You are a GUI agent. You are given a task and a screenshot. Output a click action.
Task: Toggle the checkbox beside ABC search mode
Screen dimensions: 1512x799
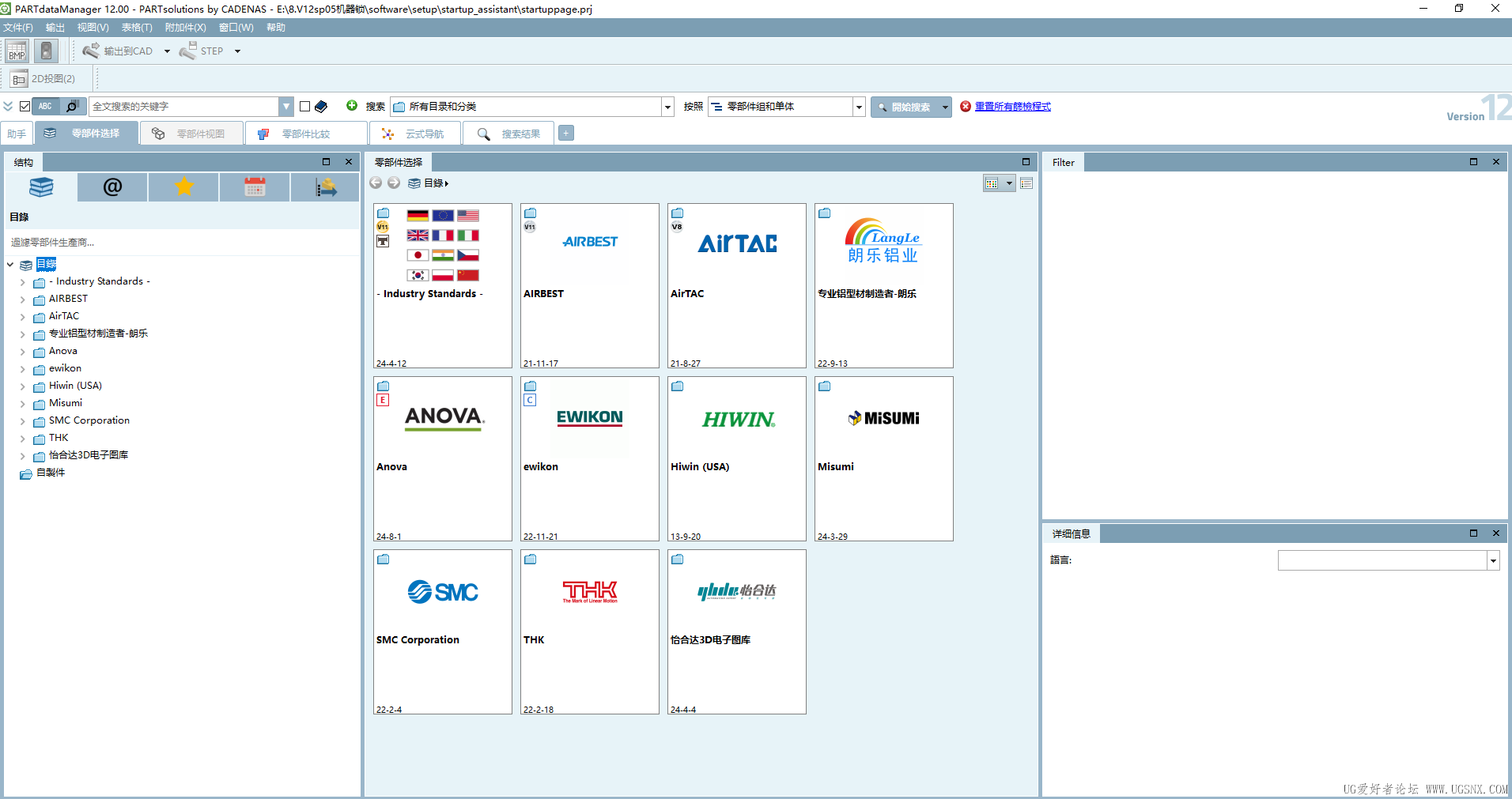click(x=25, y=106)
